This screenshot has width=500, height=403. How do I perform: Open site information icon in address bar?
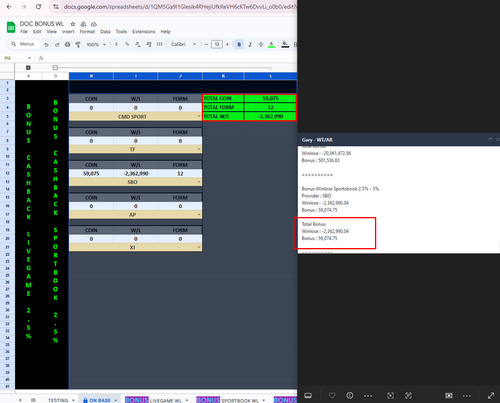[56, 7]
